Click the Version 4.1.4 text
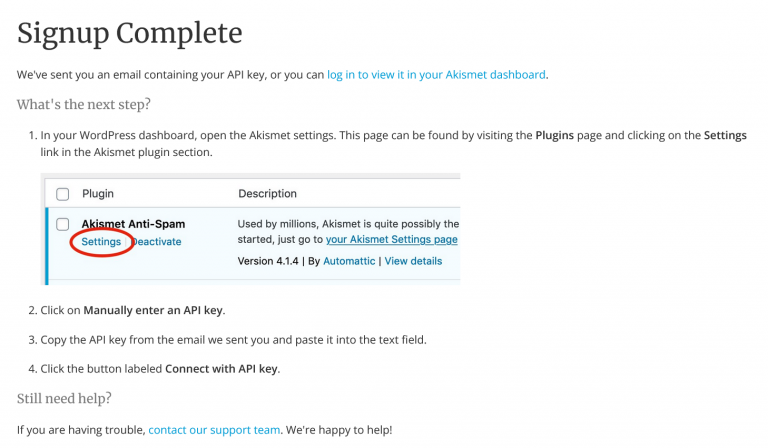This screenshot has height=448, width=768. coord(268,261)
